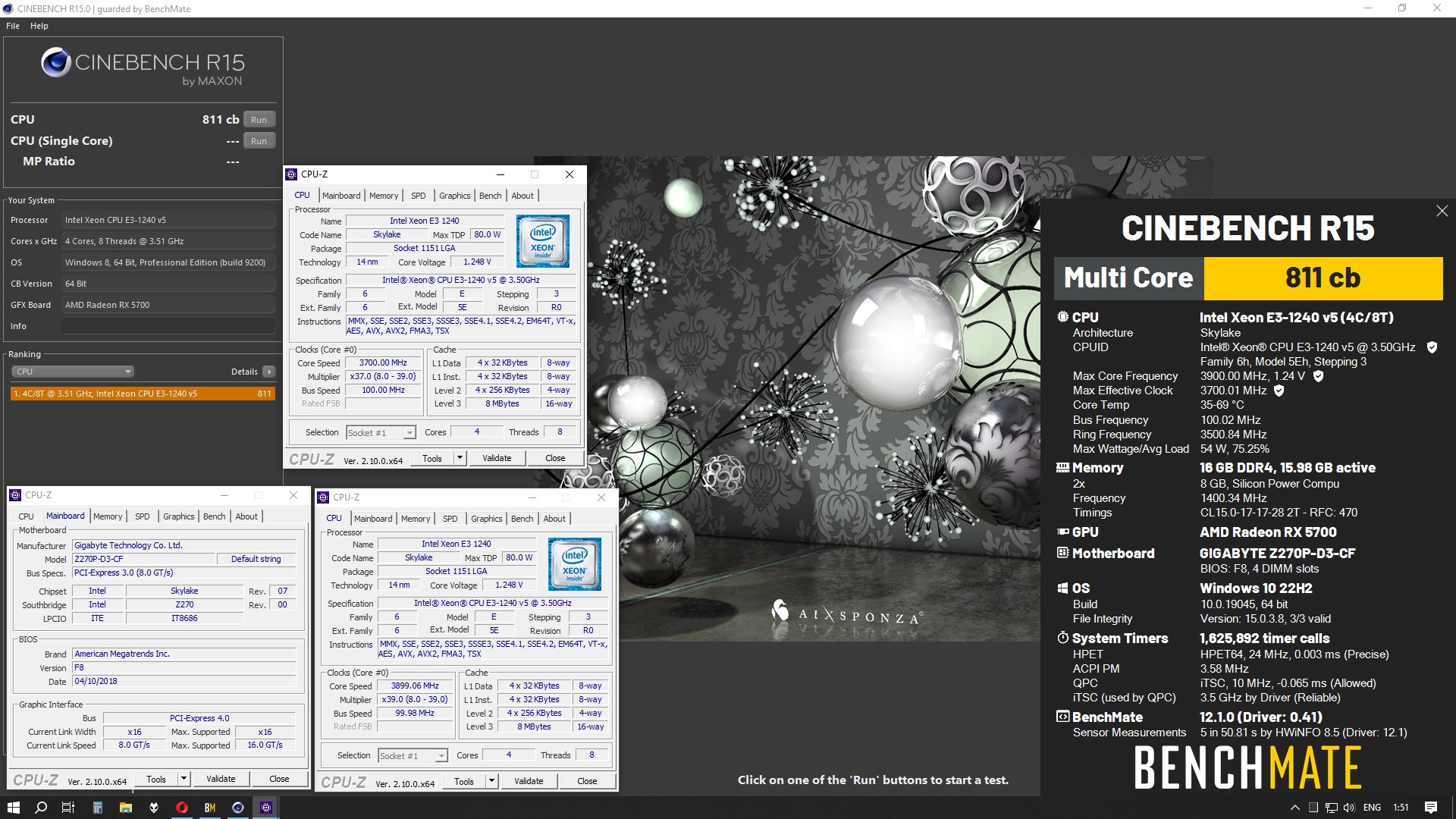
Task: Click the 3700.00 MHz Core Speed value
Action: pos(383,362)
